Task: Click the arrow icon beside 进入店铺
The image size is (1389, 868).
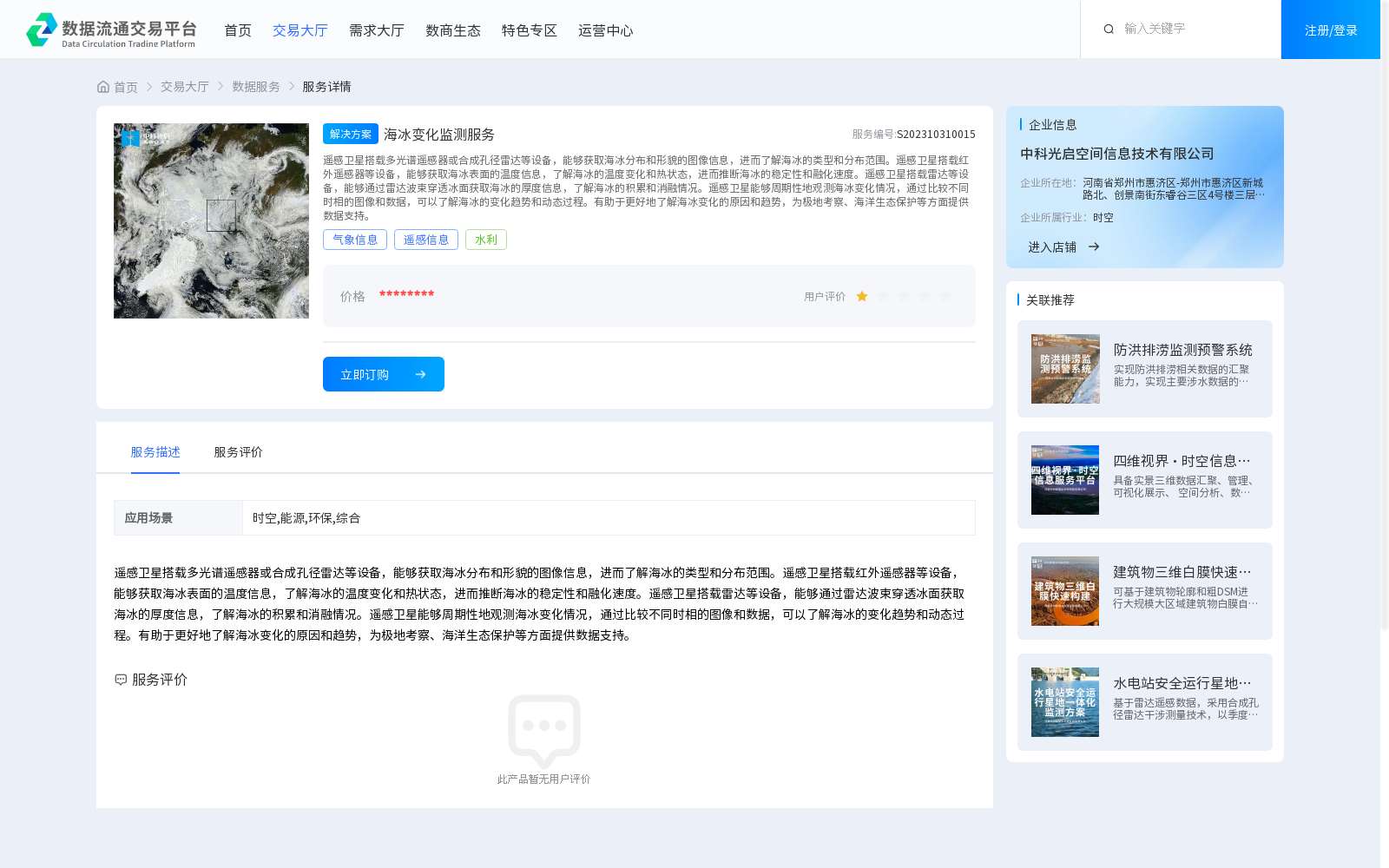Action: coord(1094,247)
